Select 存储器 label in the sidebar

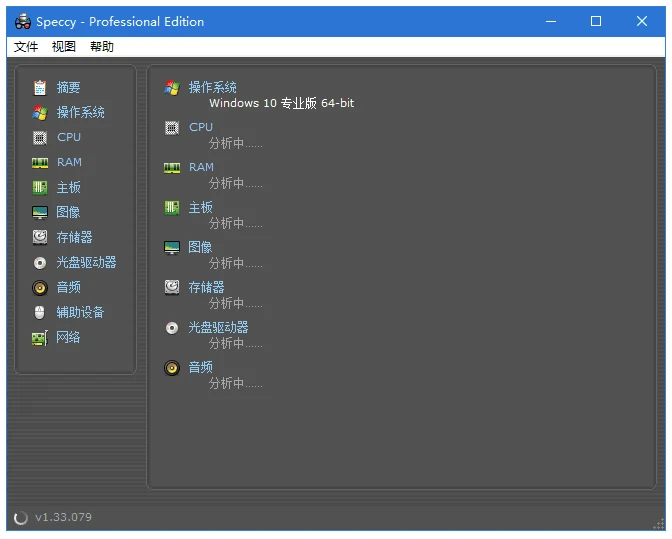click(75, 237)
